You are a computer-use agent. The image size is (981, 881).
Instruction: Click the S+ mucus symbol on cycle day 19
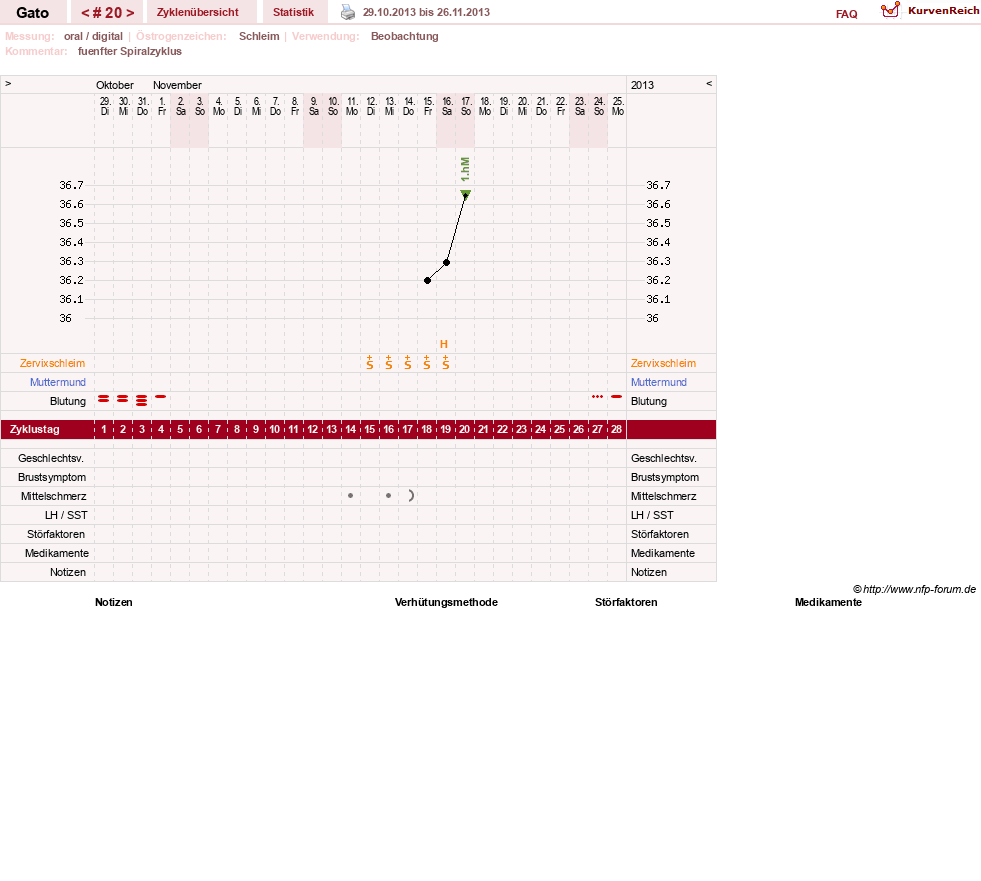(445, 362)
